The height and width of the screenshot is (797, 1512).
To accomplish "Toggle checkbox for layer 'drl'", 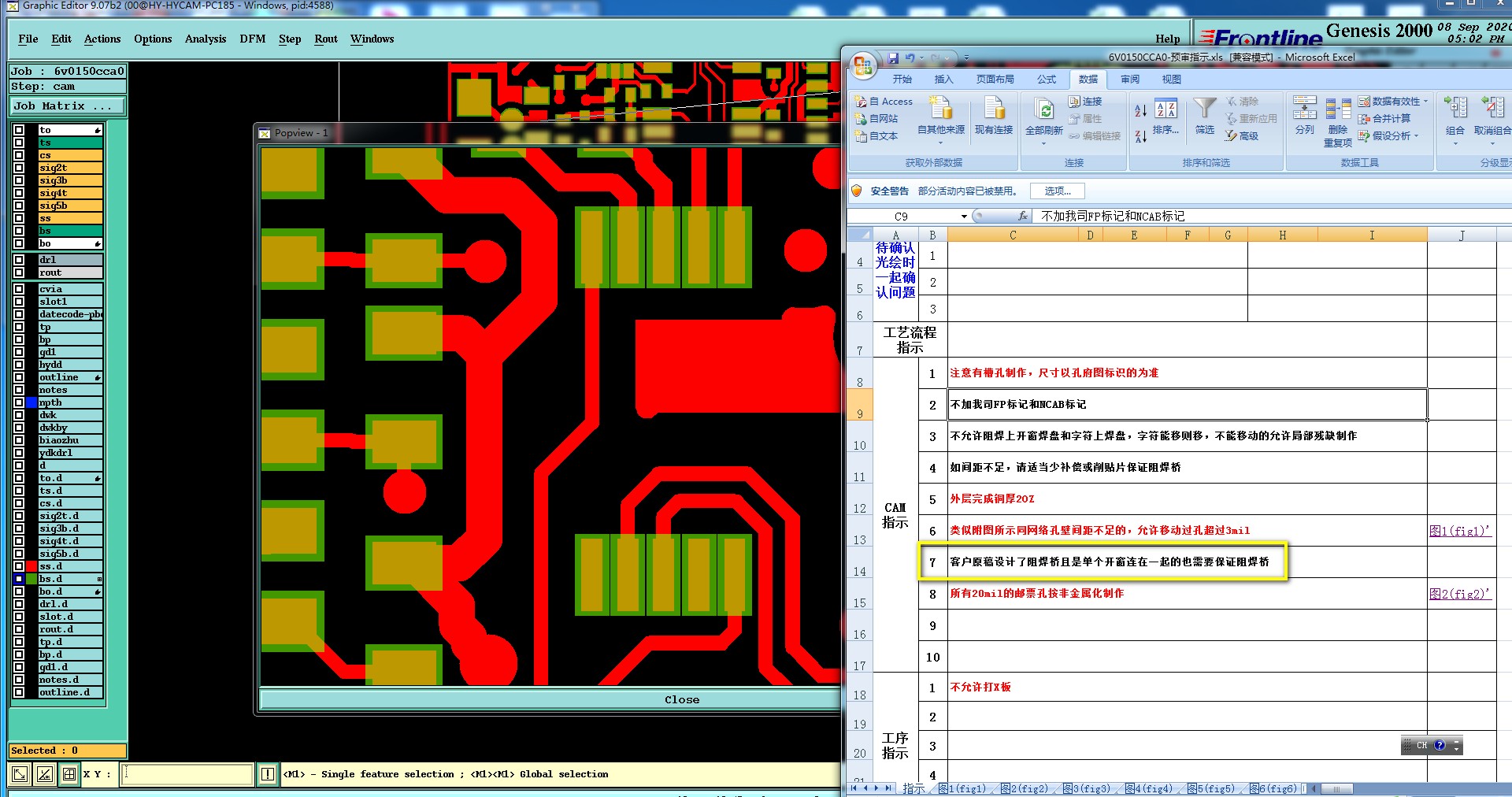I will click(19, 260).
